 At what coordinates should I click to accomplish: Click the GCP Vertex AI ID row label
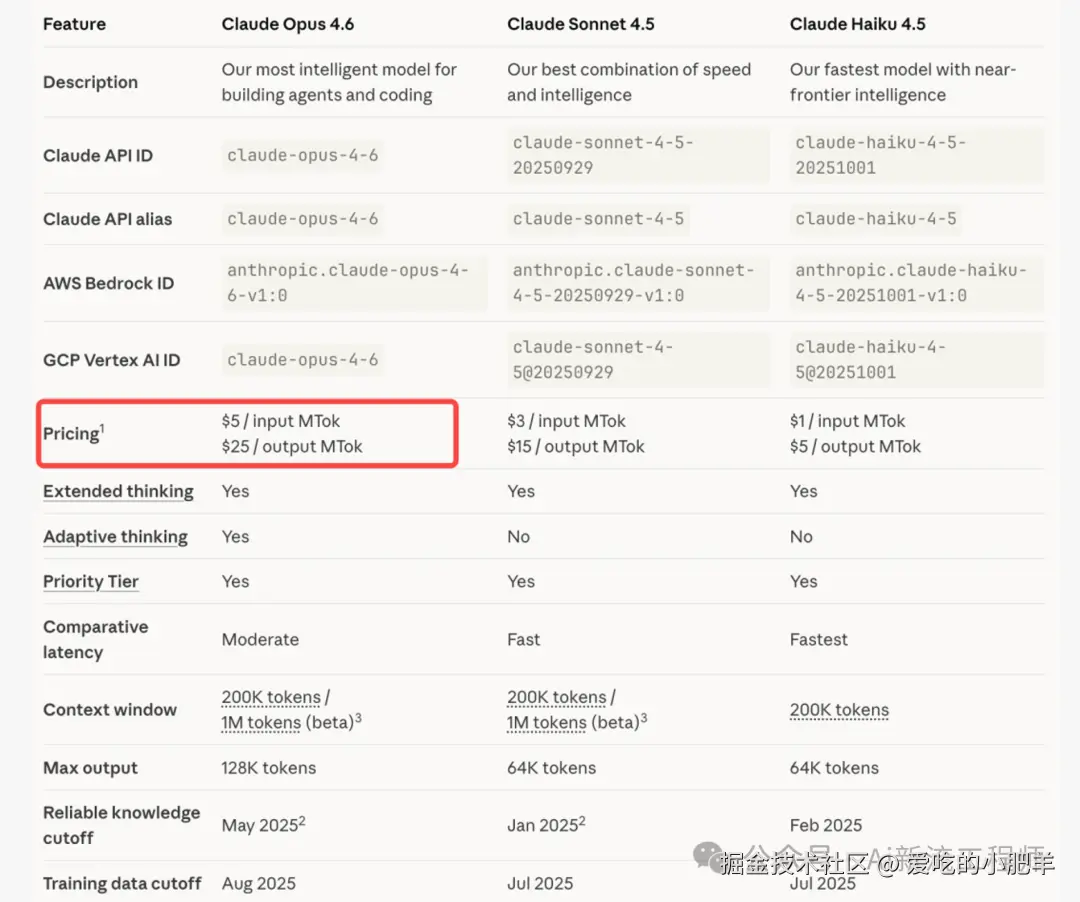click(112, 360)
